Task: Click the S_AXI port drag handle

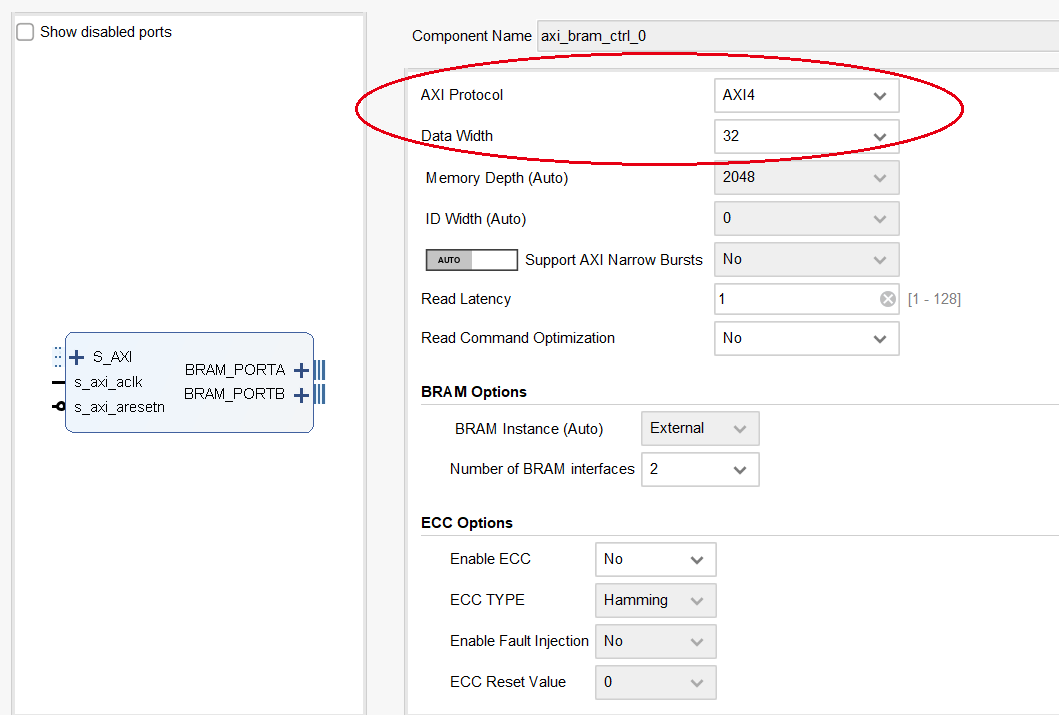Action: 57,357
